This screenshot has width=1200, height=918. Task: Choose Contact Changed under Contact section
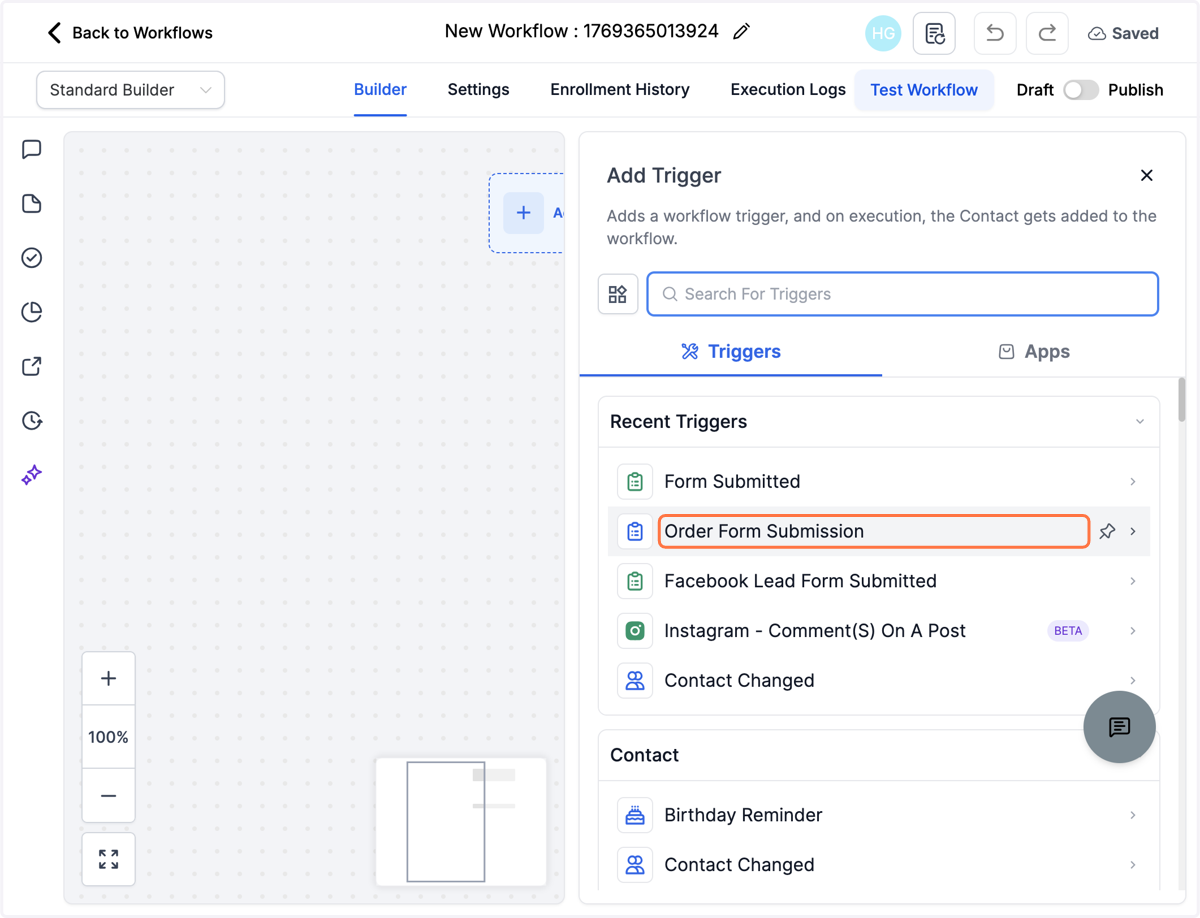[x=879, y=865]
